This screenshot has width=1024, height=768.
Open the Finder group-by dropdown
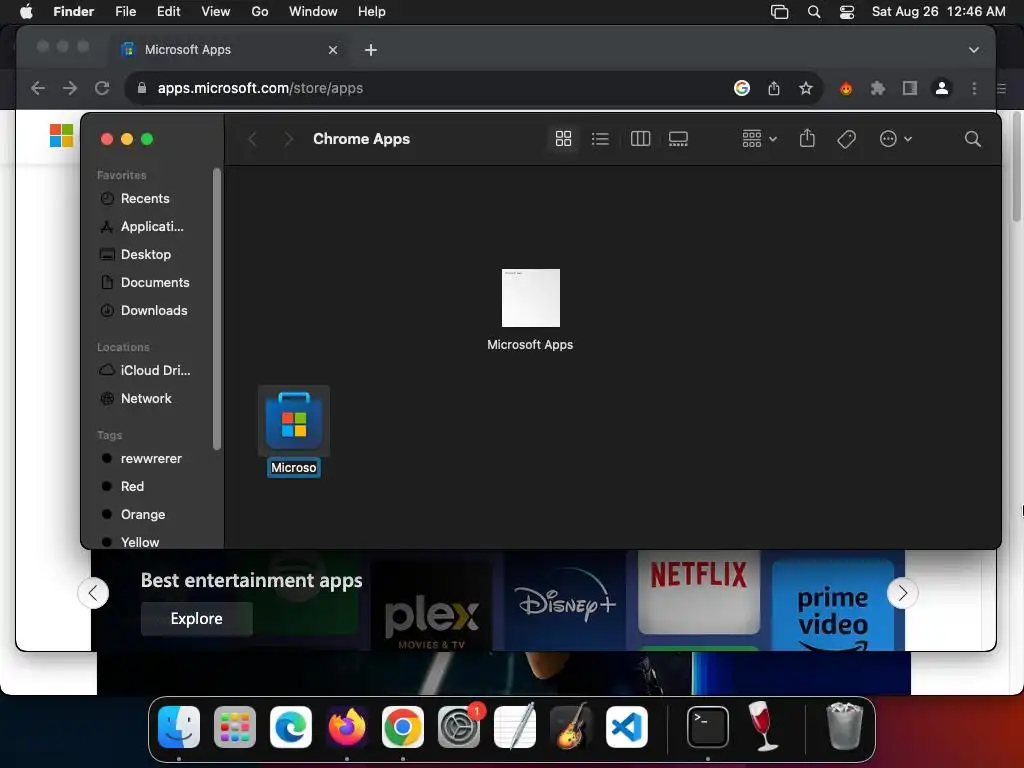[x=760, y=138]
